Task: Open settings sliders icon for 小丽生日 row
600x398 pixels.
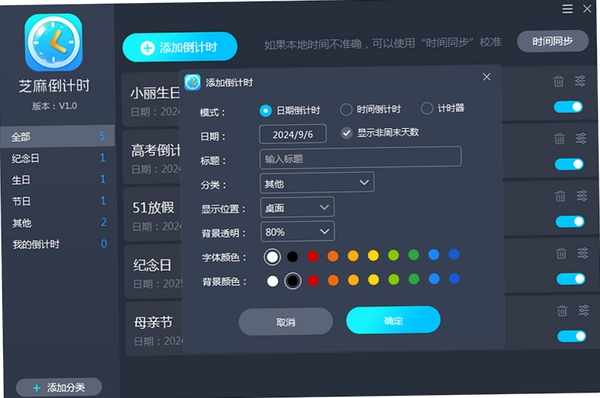Action: point(580,81)
